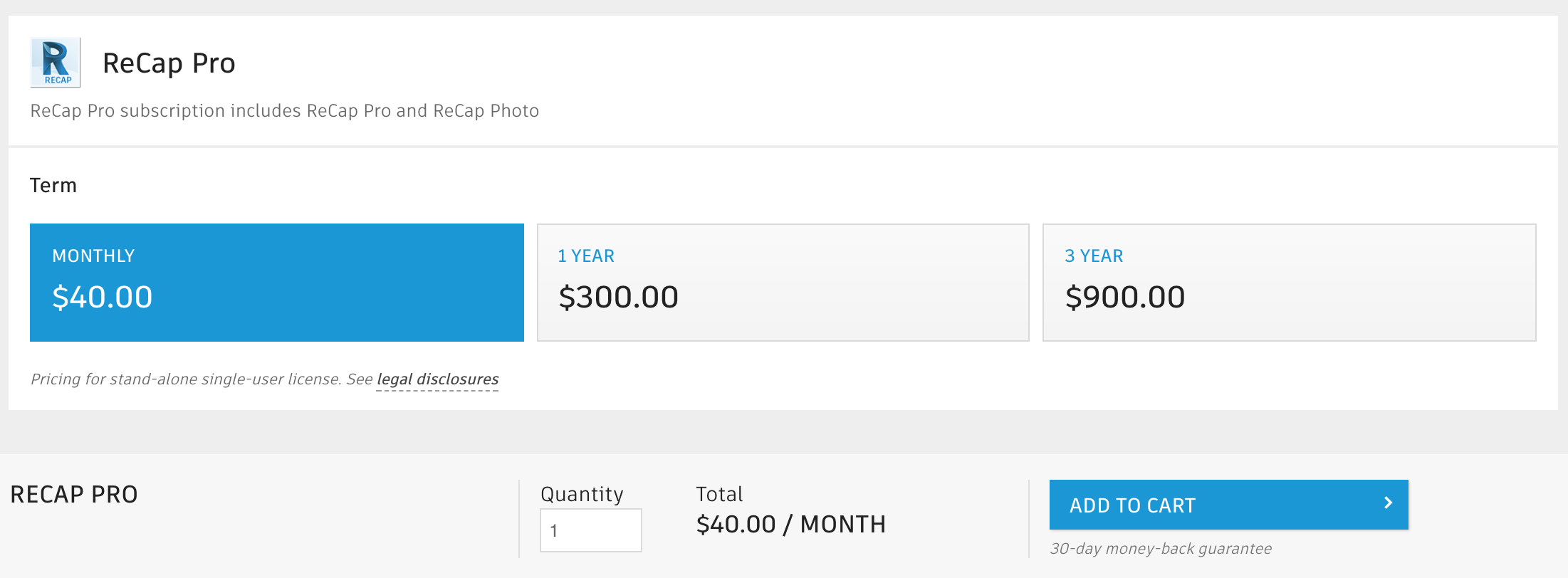Screen dimensions: 1568x578
Task: Click the $40.00 / MONTH total amount
Action: [791, 525]
